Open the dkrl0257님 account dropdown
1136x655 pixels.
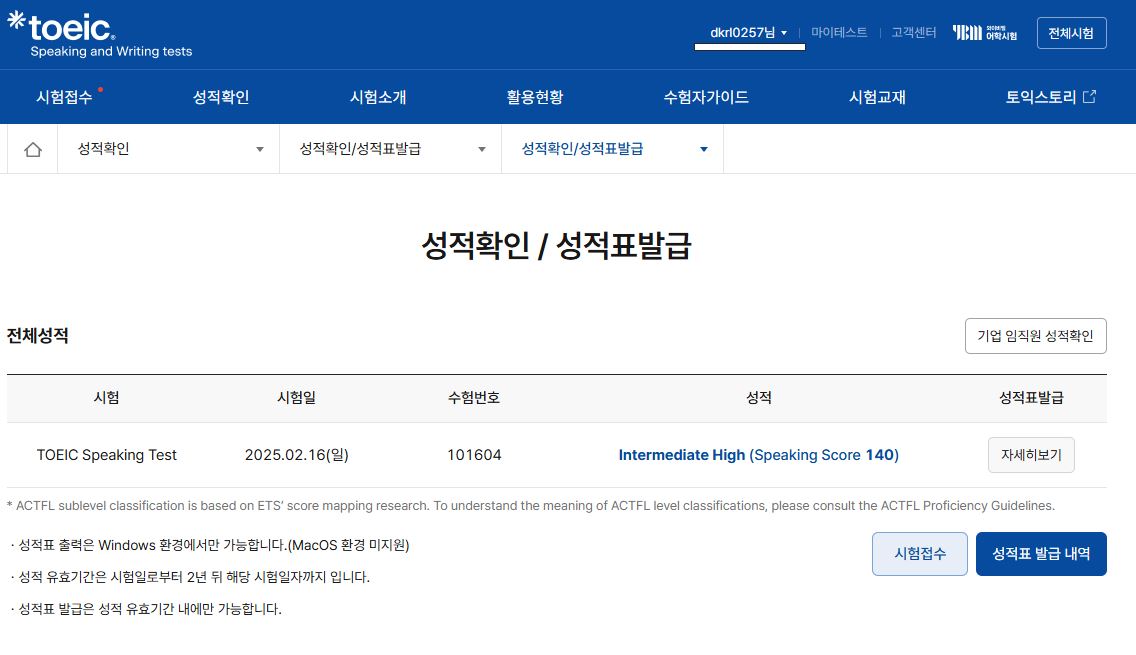(x=748, y=33)
